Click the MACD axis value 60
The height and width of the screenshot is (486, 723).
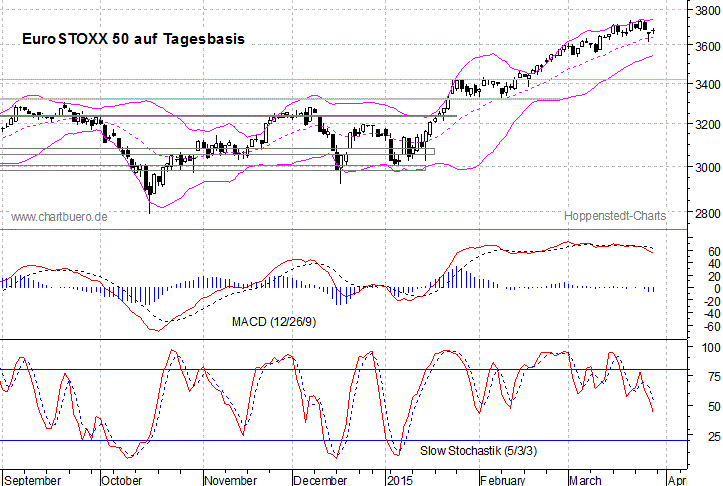[x=714, y=252]
